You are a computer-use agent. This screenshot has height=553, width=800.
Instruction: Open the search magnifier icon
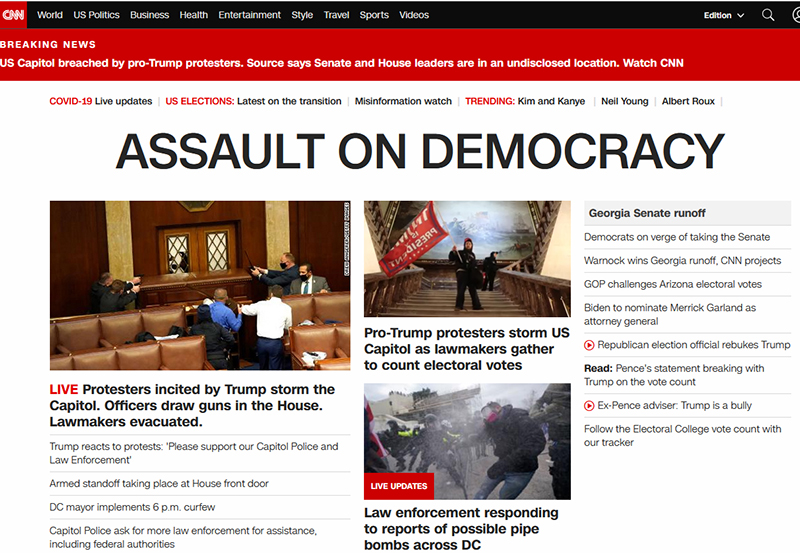coord(768,15)
